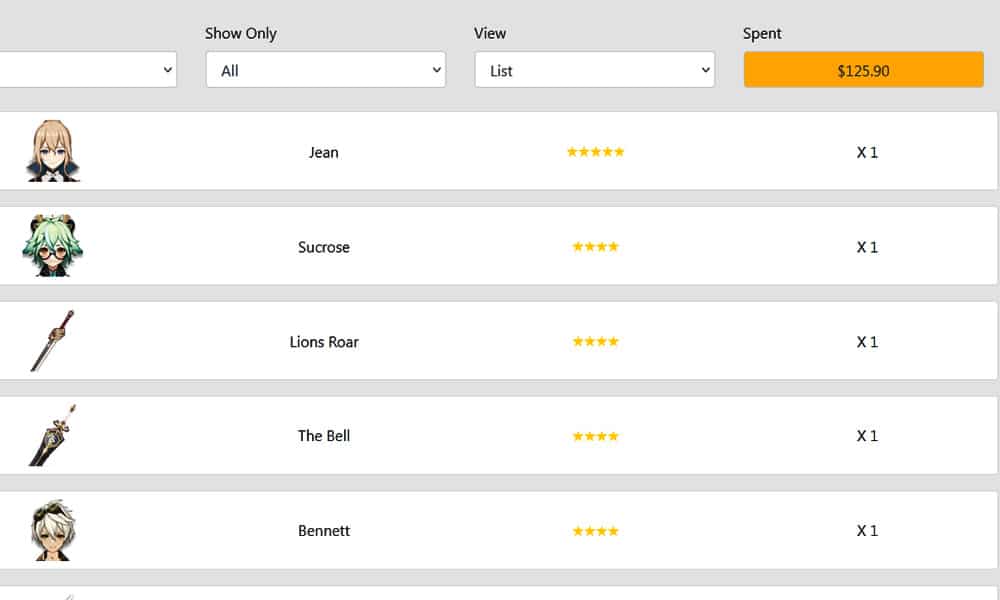Click the Bennett name label
This screenshot has width=1000, height=600.
[324, 531]
